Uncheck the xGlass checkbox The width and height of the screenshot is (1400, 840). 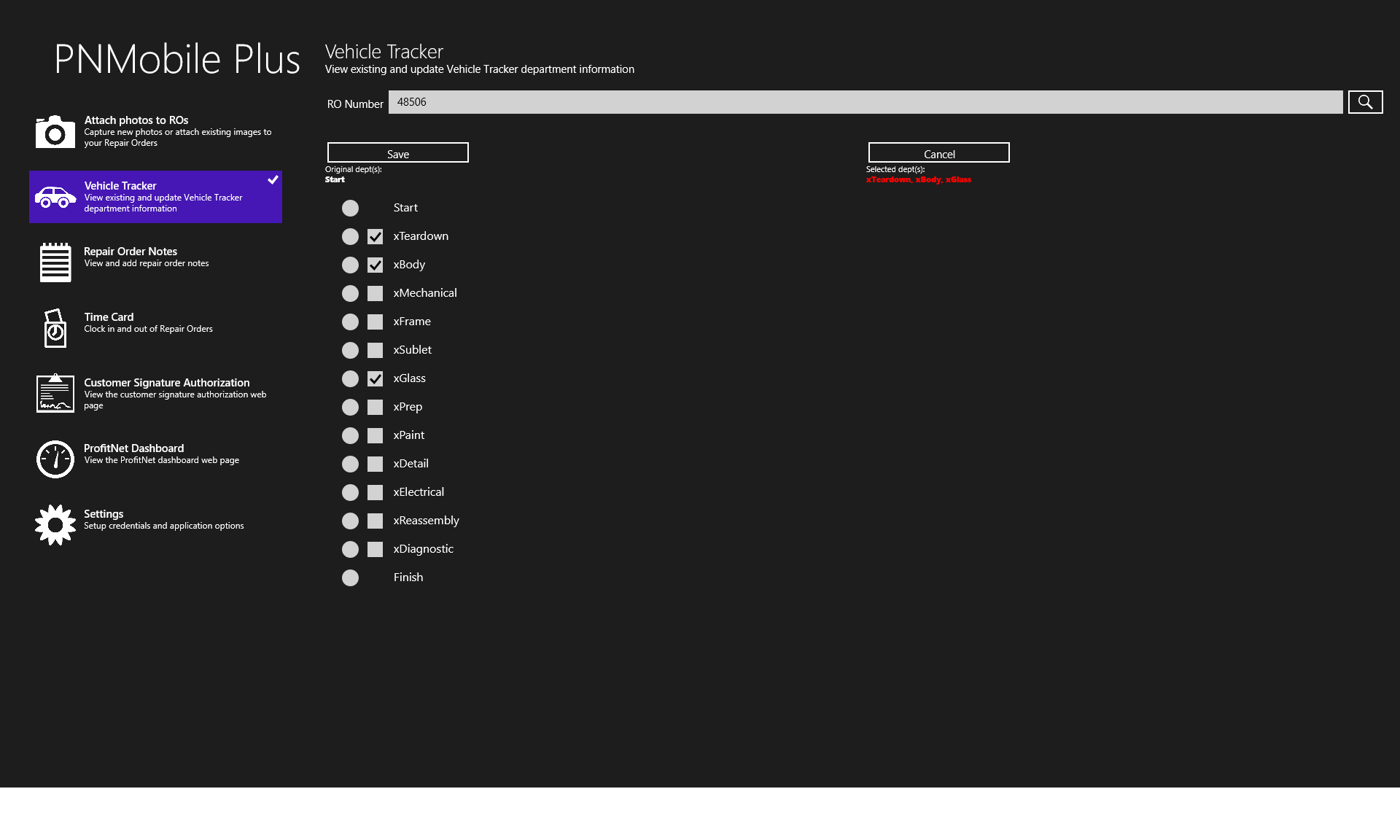(x=375, y=378)
